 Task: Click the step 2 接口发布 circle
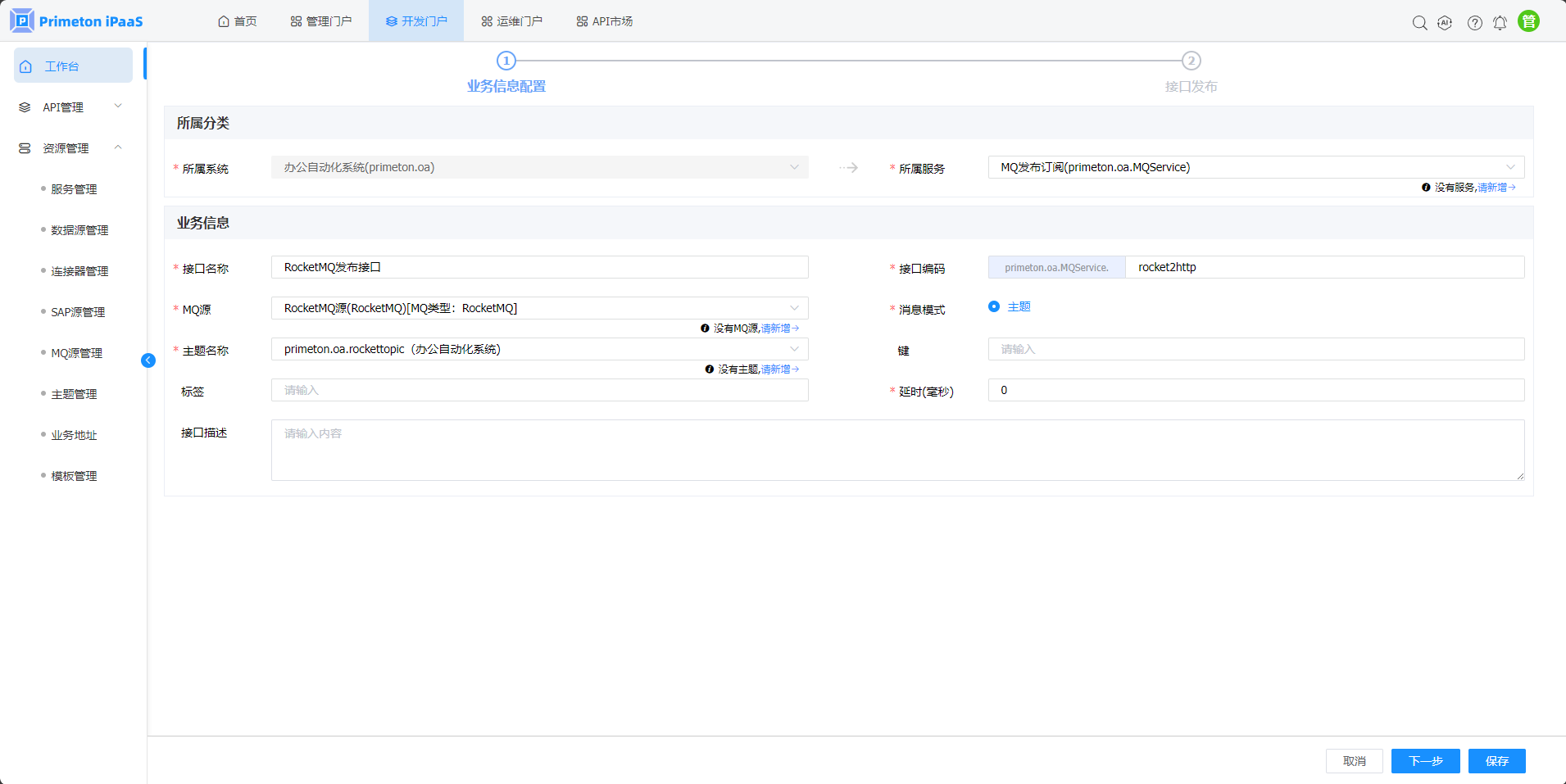(x=1191, y=61)
